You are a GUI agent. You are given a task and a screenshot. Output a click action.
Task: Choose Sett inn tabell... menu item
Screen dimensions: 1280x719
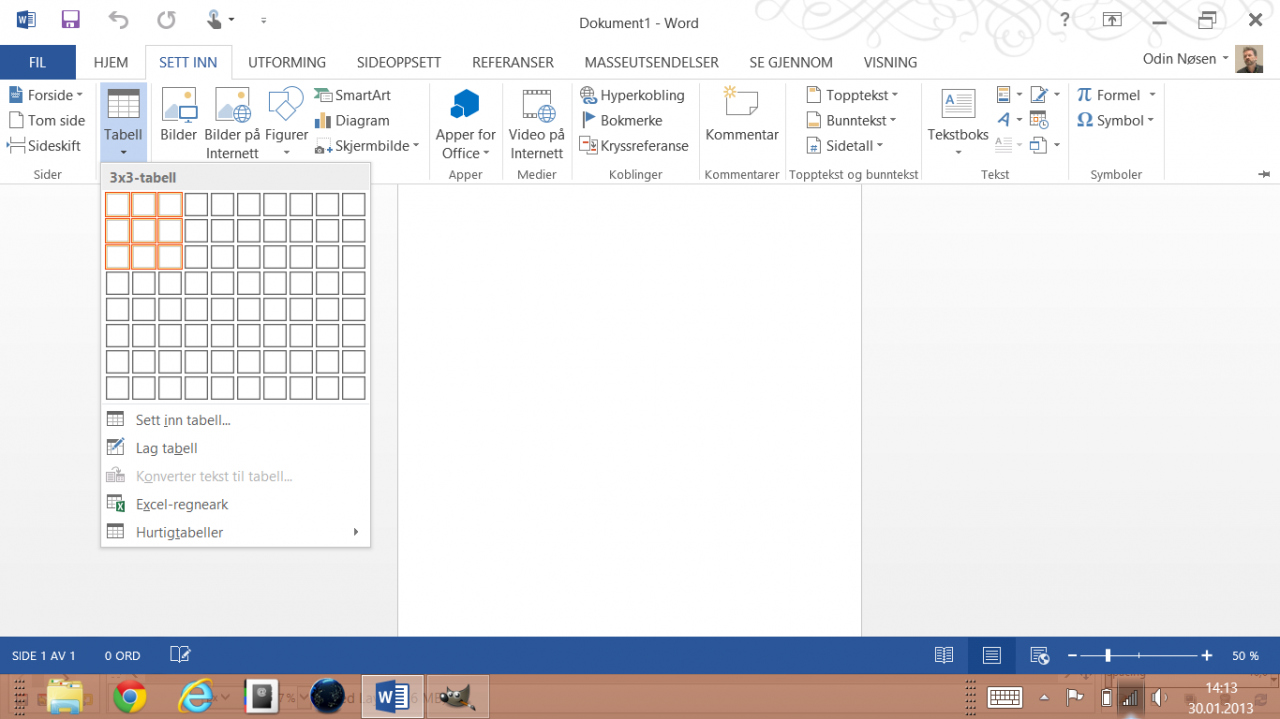click(x=235, y=420)
